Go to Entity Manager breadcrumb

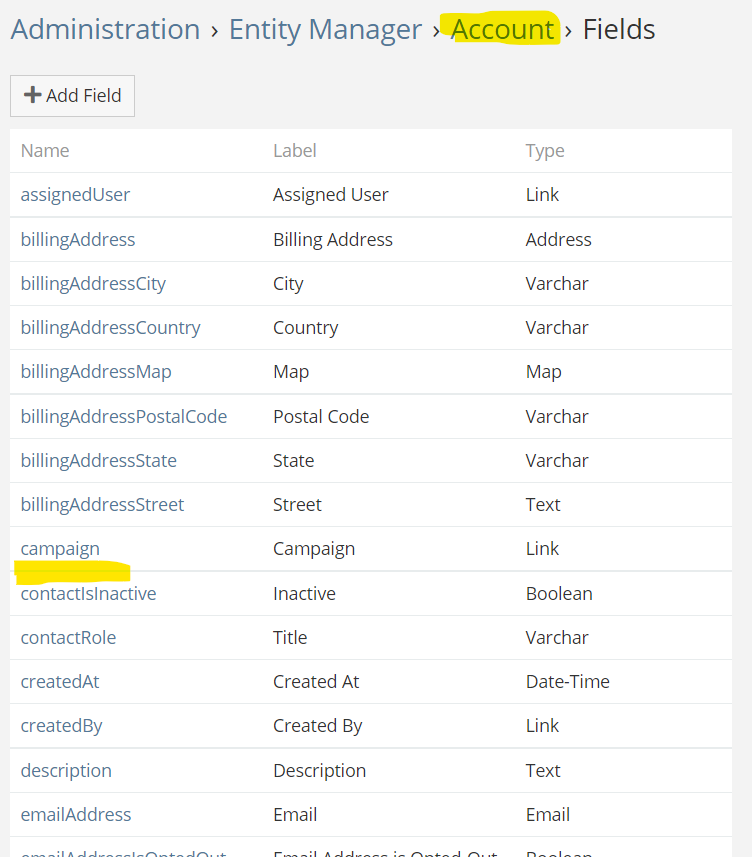325,30
